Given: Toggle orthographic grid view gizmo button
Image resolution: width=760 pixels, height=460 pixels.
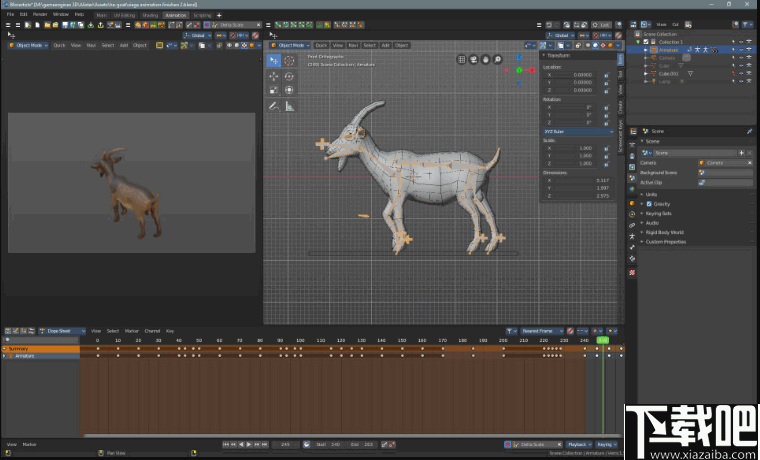Looking at the screenshot, I should point(461,59).
